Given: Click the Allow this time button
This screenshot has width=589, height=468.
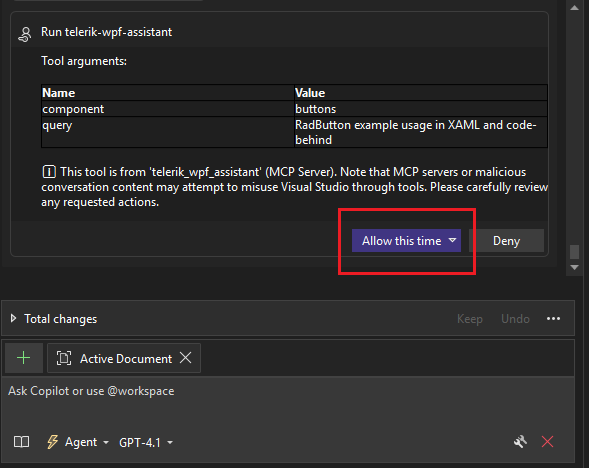Looking at the screenshot, I should point(401,241).
